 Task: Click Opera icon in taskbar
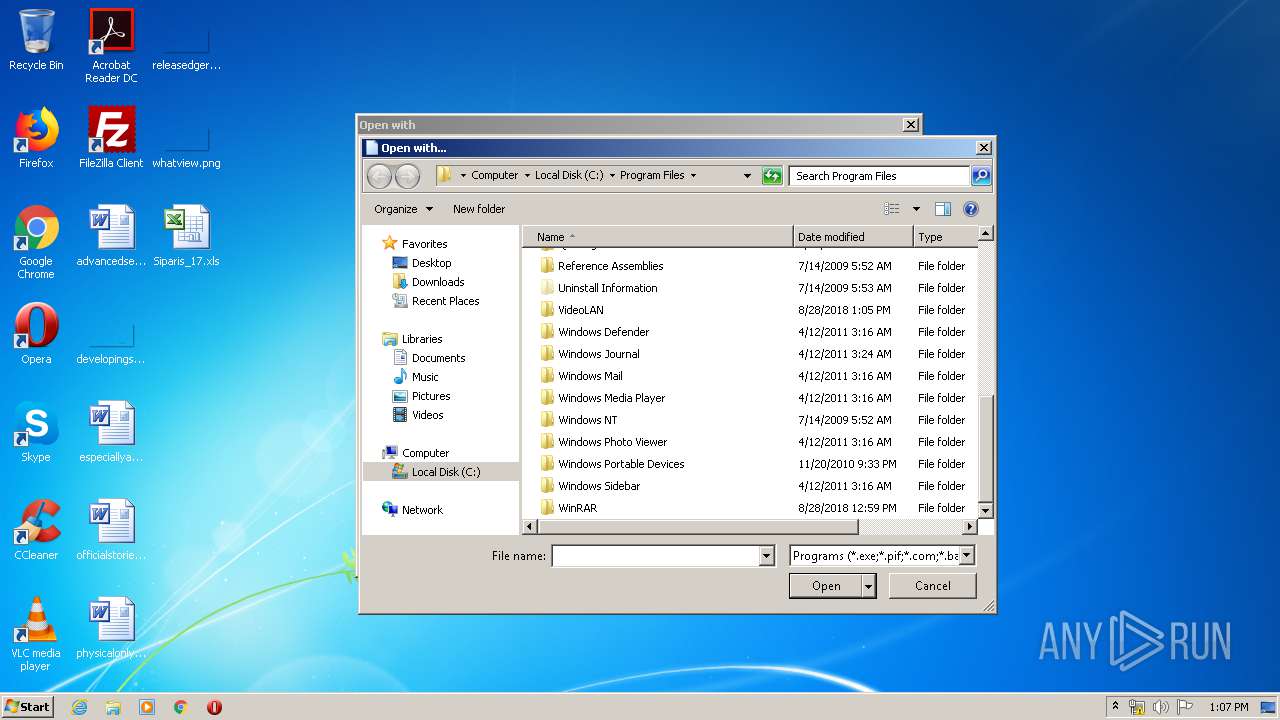214,707
